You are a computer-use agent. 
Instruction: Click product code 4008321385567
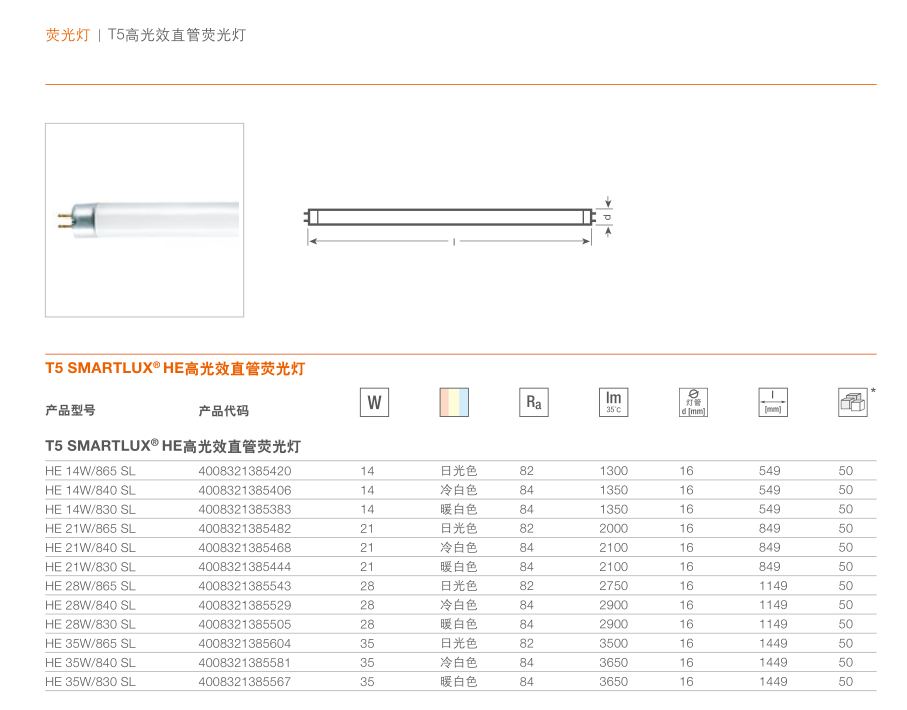[245, 682]
